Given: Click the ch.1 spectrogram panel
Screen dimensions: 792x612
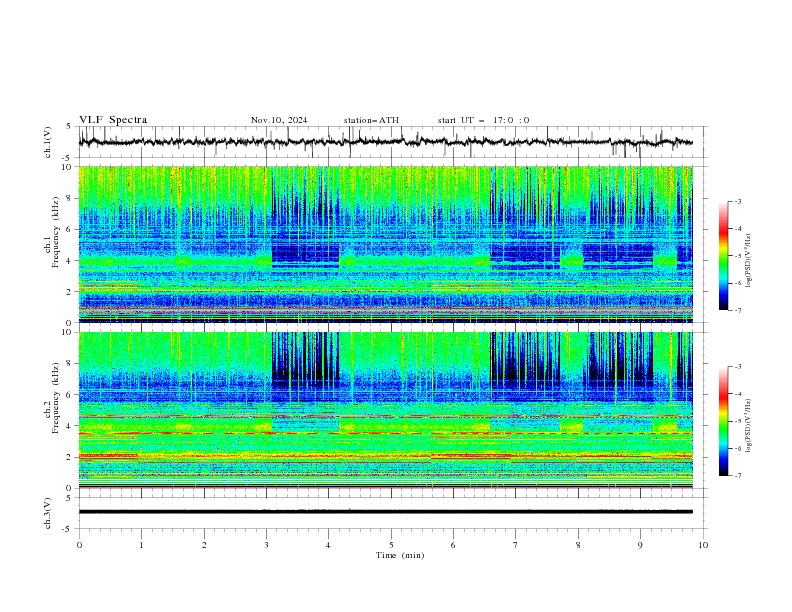Looking at the screenshot, I should (385, 244).
